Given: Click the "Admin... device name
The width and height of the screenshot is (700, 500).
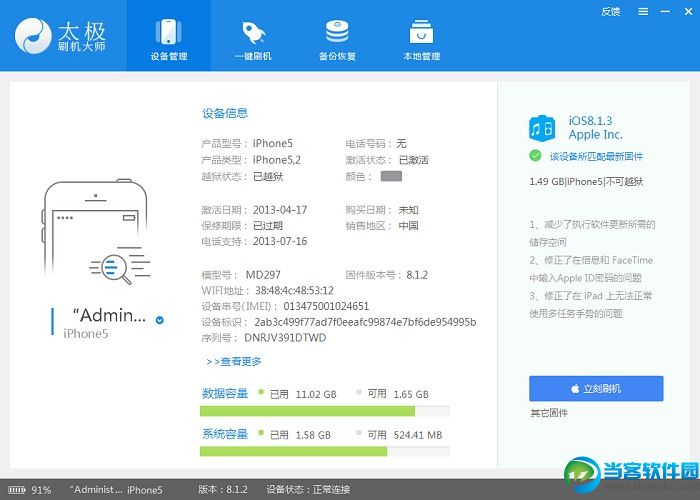Looking at the screenshot, I should [x=109, y=315].
